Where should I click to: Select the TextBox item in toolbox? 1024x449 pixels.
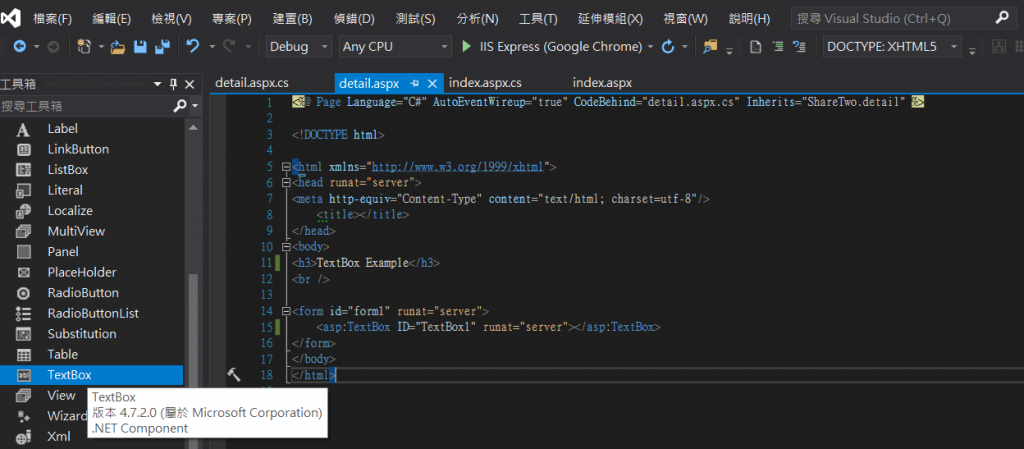tap(91, 375)
